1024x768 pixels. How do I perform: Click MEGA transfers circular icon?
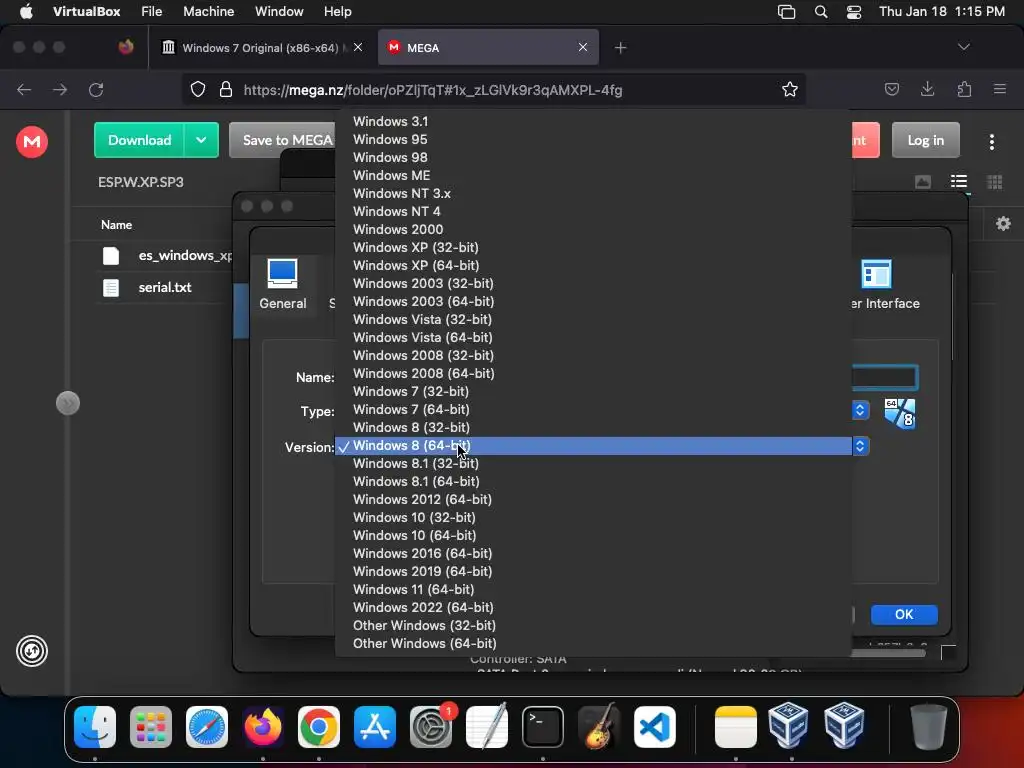coord(32,651)
